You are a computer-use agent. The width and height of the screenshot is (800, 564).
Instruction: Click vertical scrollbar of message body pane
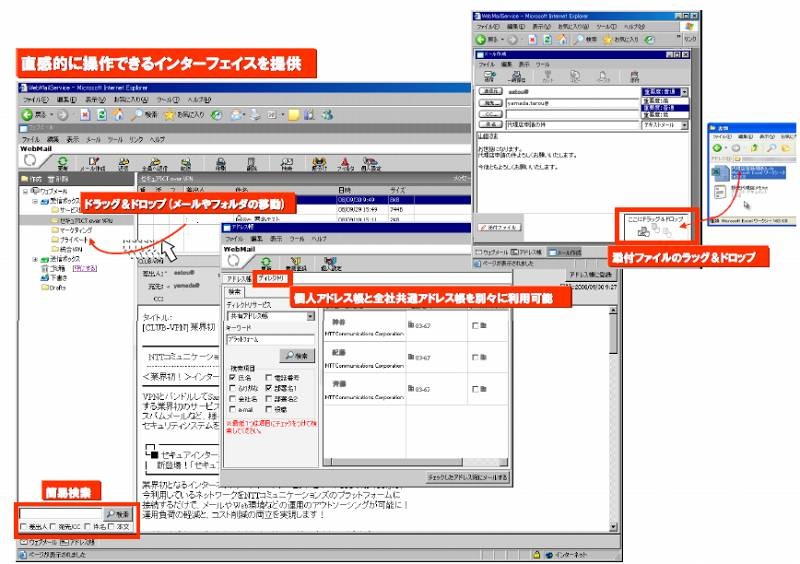(x=613, y=419)
